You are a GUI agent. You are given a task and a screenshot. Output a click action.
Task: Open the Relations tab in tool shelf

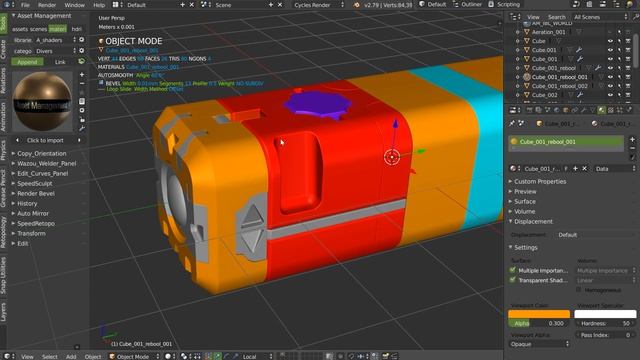tap(3, 80)
